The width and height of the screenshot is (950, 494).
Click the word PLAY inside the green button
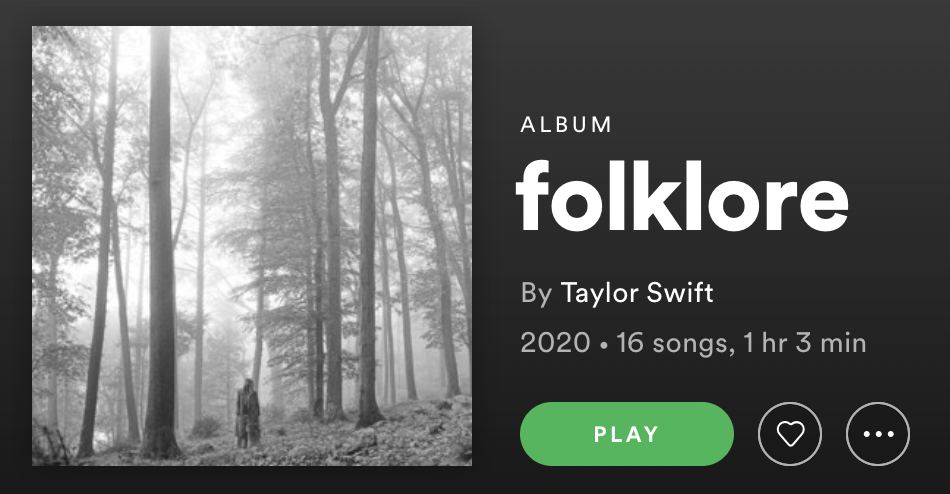[x=626, y=434]
